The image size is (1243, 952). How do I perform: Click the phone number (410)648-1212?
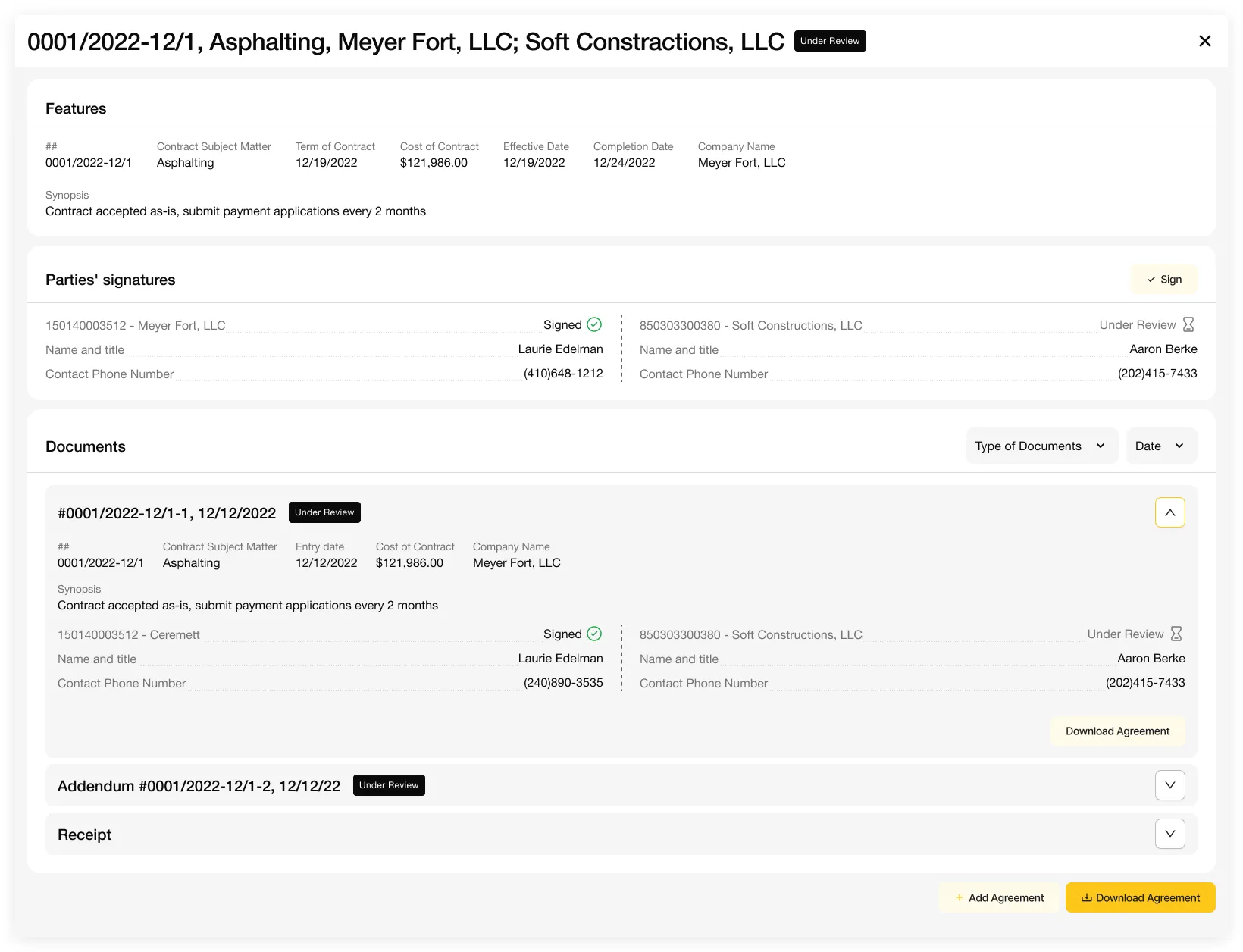(x=563, y=374)
